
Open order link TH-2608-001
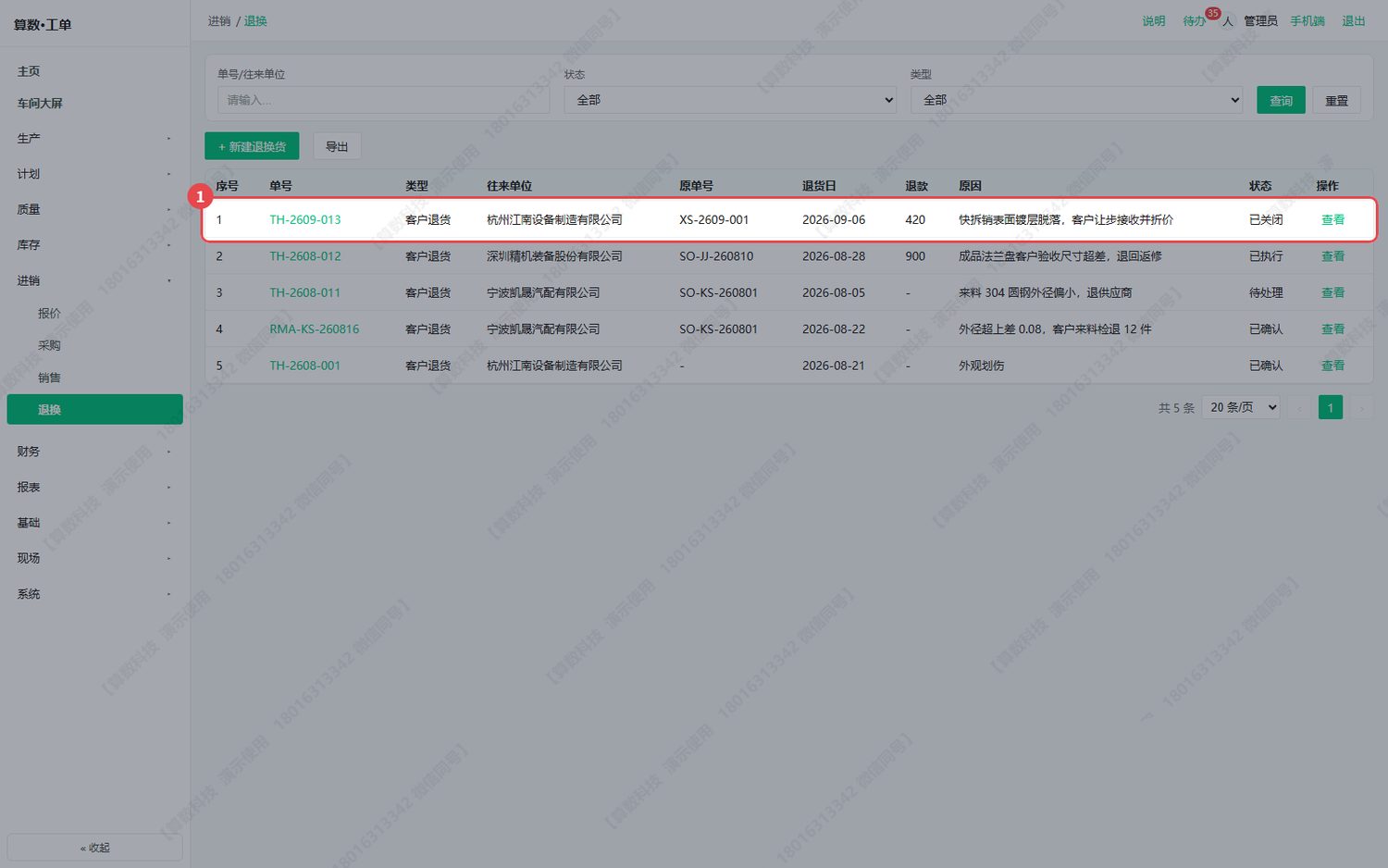[x=305, y=366]
